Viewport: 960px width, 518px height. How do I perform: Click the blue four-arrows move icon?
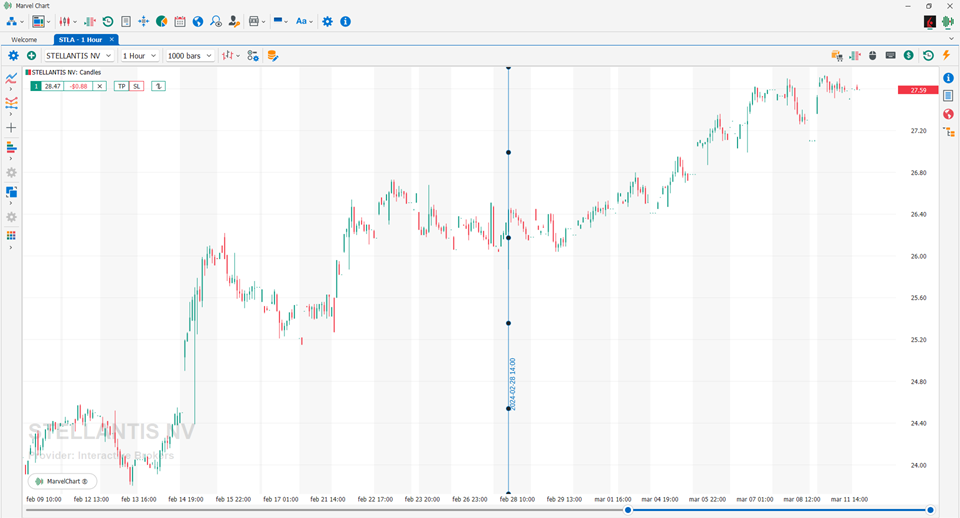click(x=143, y=21)
